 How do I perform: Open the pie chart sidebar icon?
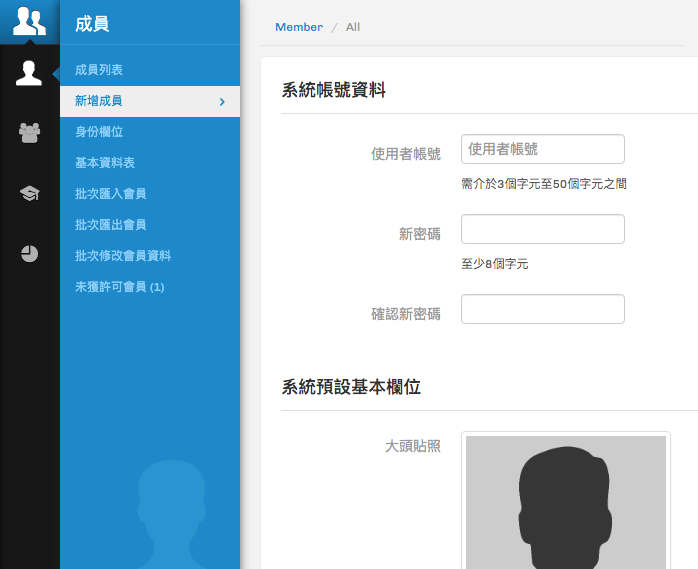tap(29, 253)
